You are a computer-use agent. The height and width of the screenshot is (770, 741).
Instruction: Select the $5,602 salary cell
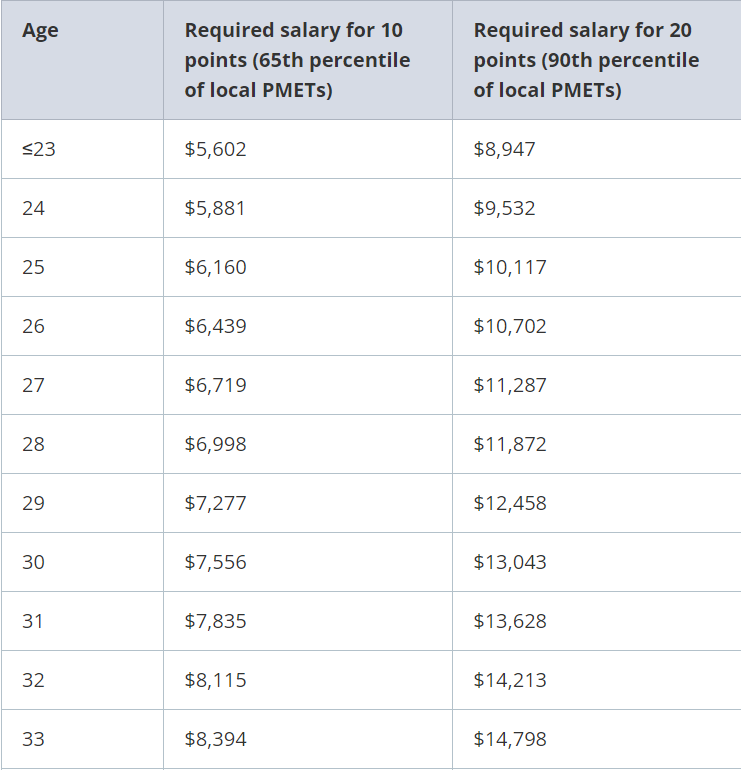pyautogui.click(x=308, y=149)
